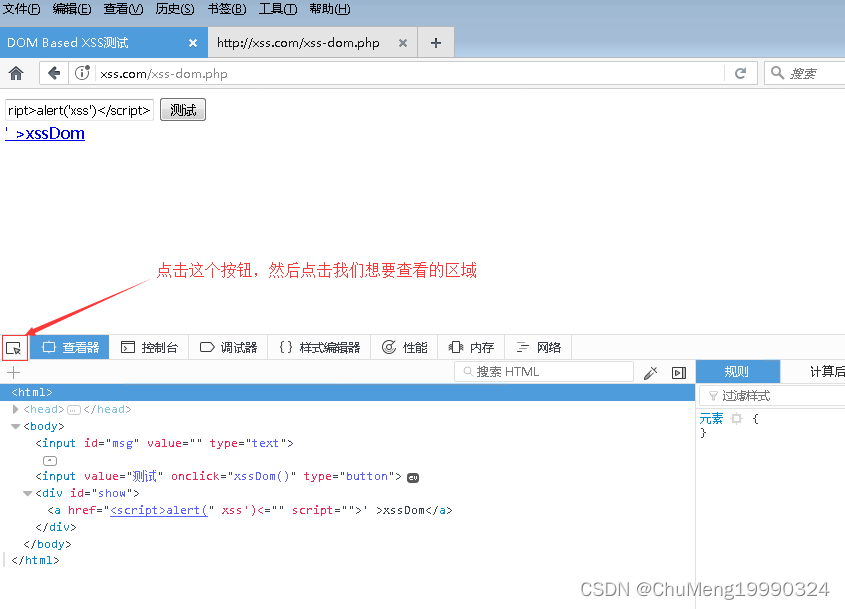The height and width of the screenshot is (609, 845).
Task: Click the search magnifier icon
Action: 777,73
